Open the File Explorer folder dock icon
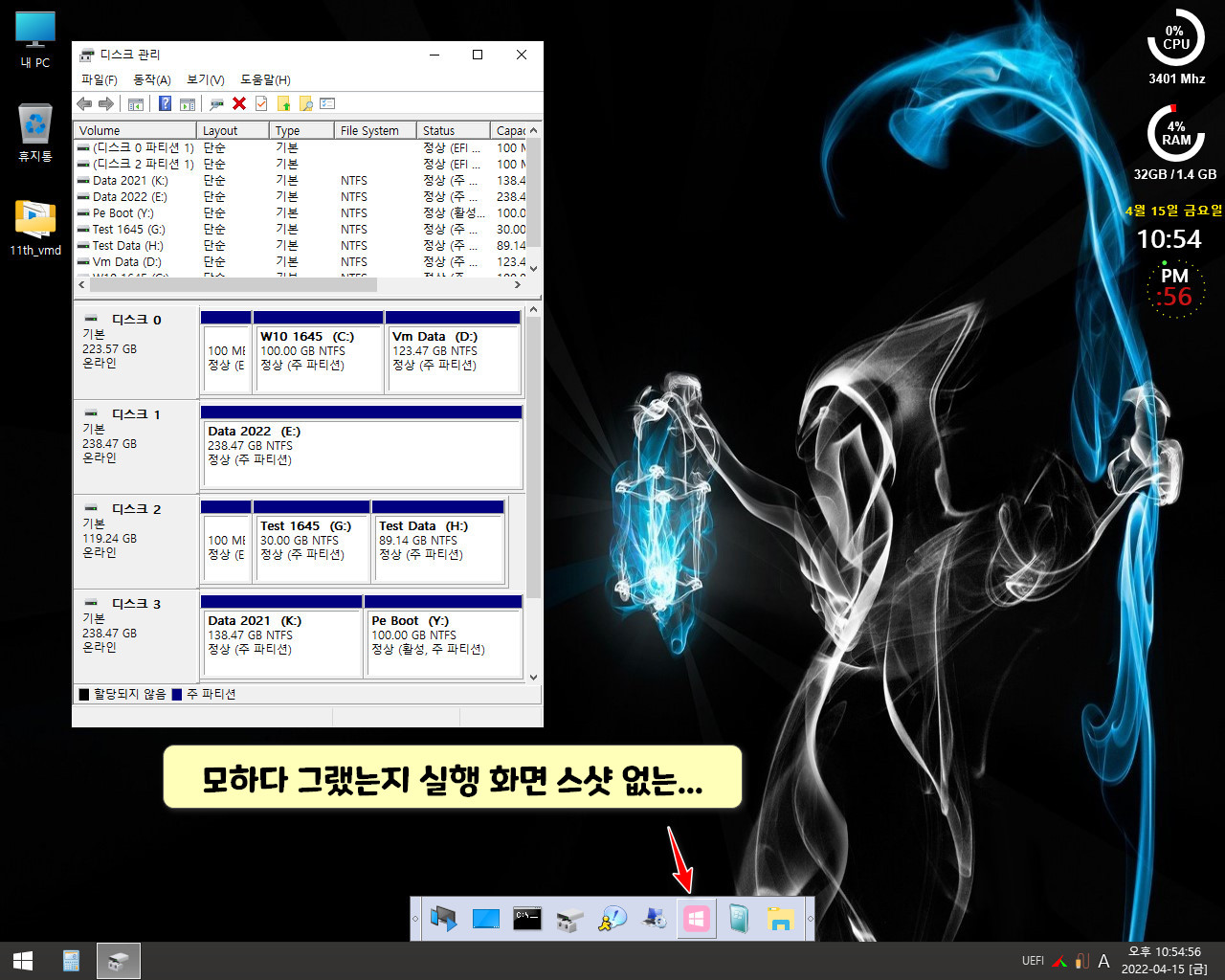1225x980 pixels. click(781, 919)
